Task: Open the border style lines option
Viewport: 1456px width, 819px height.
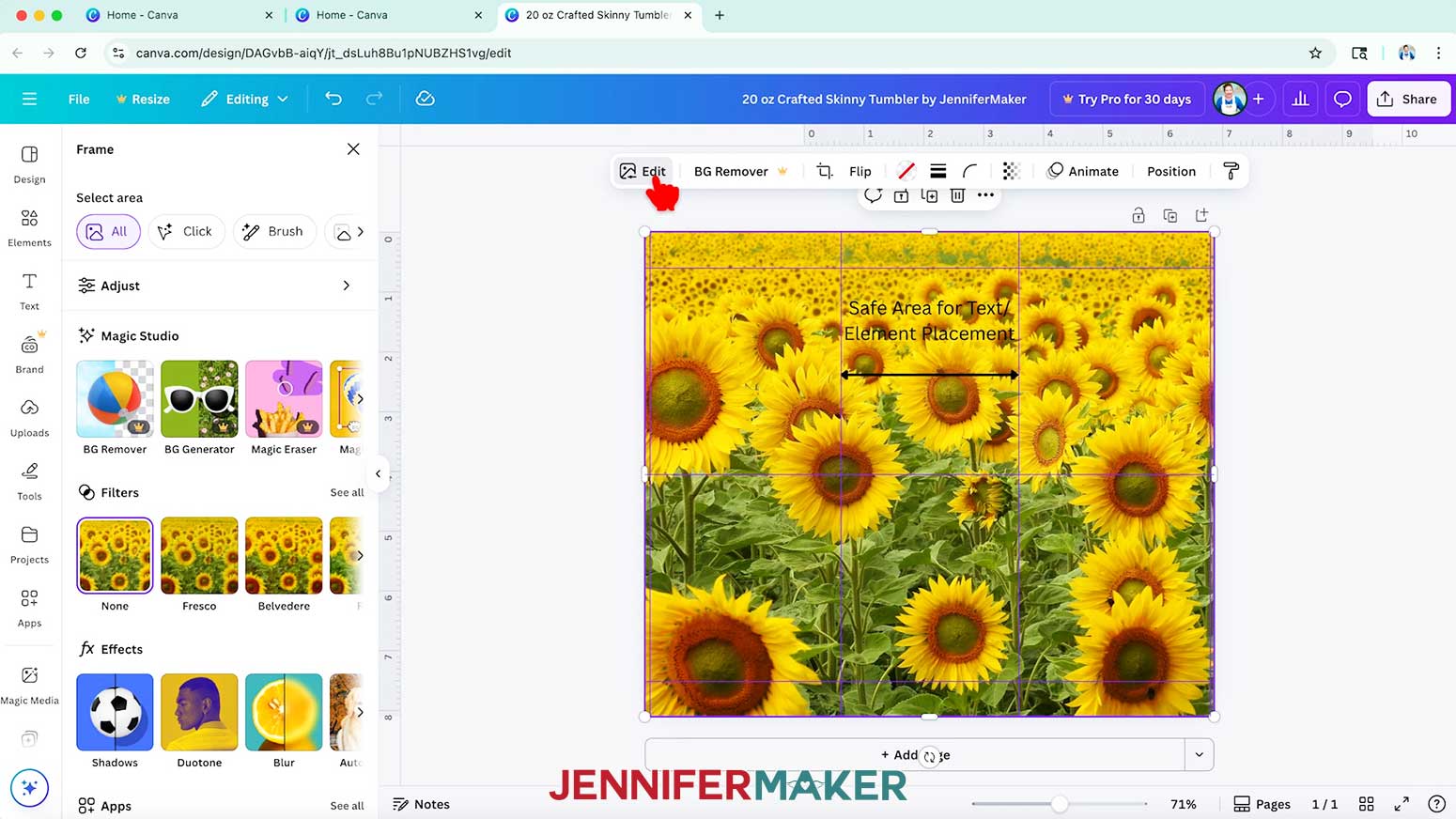Action: click(937, 171)
